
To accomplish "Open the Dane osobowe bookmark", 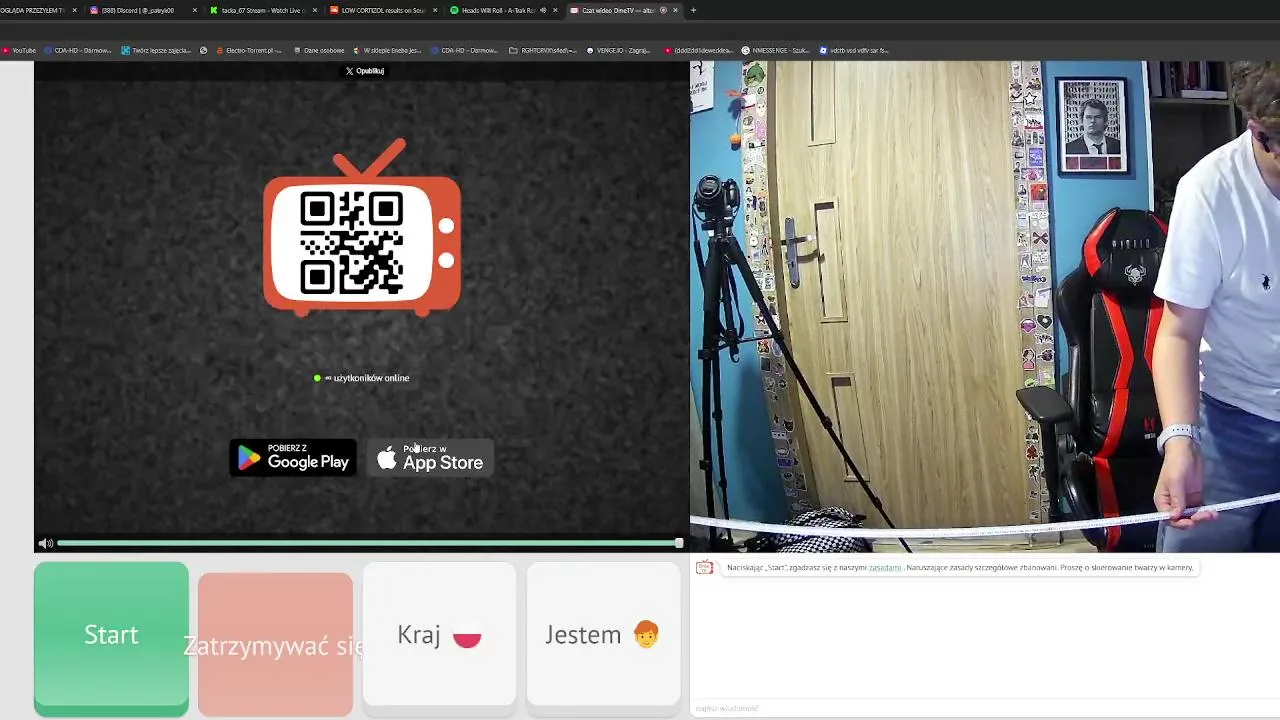I will click(x=319, y=50).
